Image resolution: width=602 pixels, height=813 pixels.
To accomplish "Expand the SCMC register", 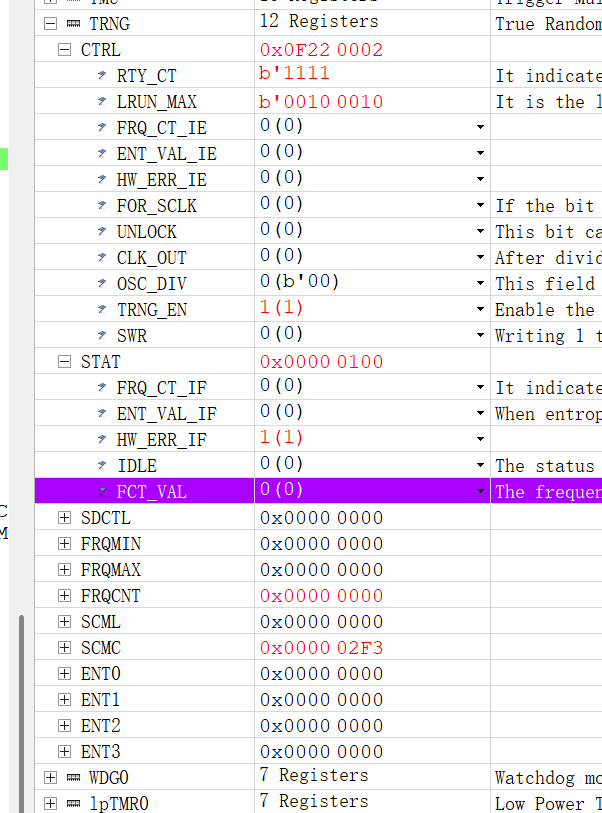I will click(x=64, y=648).
